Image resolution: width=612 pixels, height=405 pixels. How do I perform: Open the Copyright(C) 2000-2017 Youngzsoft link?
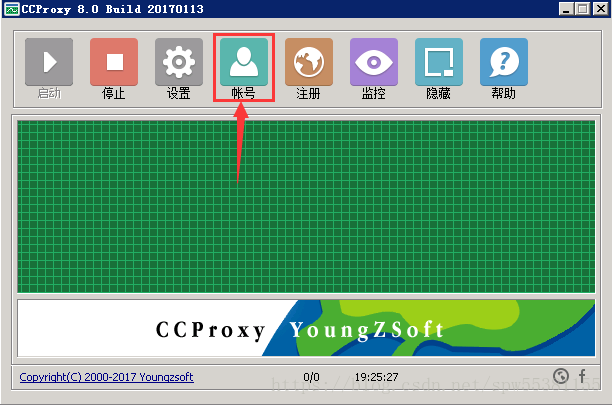[107, 377]
